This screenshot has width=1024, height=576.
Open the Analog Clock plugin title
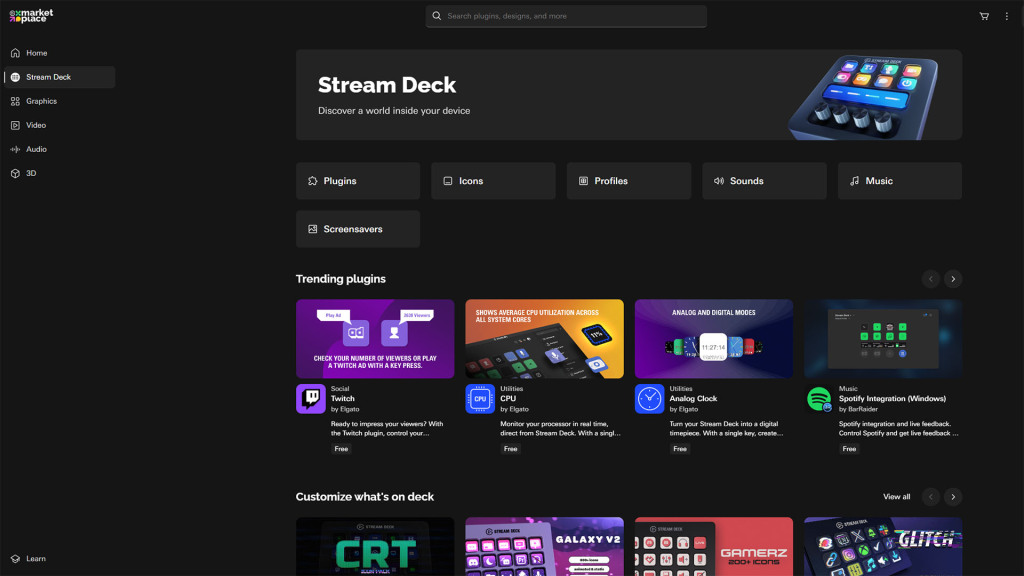pos(693,398)
